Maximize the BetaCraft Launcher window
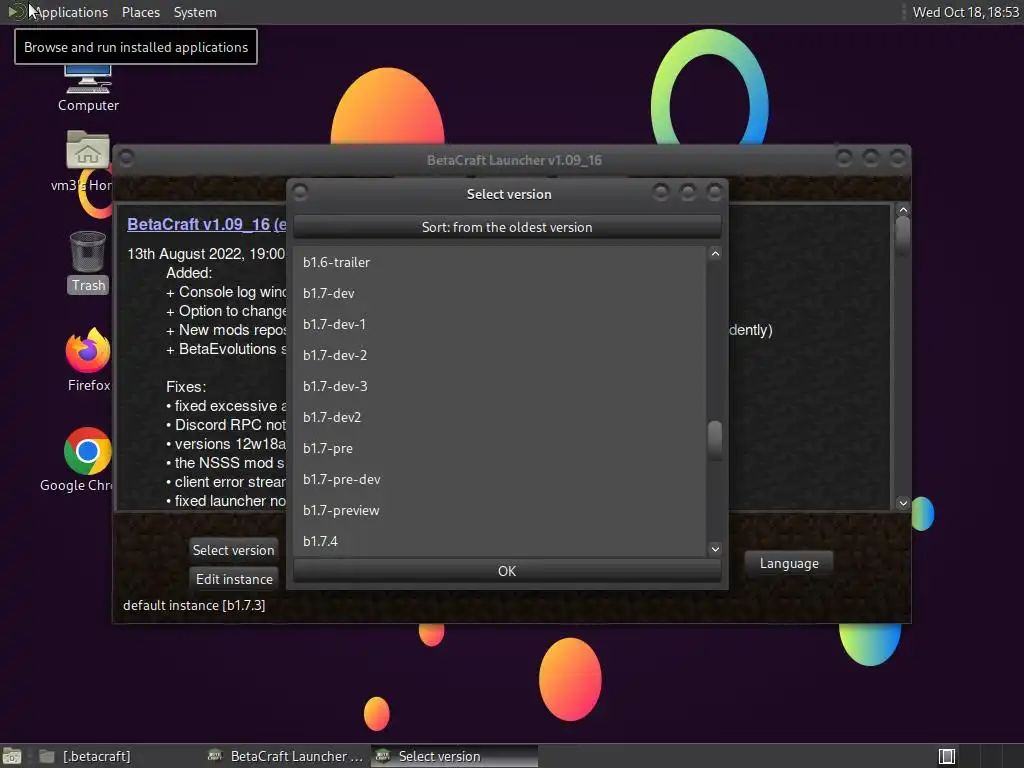This screenshot has width=1024, height=768. 871,157
